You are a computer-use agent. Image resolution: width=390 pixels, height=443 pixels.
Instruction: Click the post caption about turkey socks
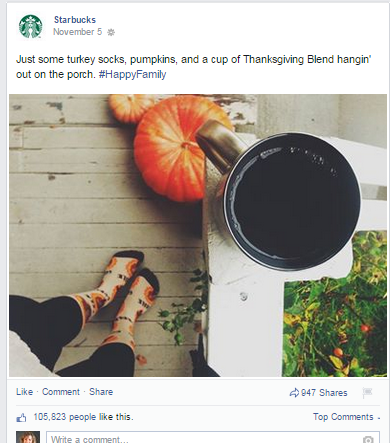click(194, 67)
